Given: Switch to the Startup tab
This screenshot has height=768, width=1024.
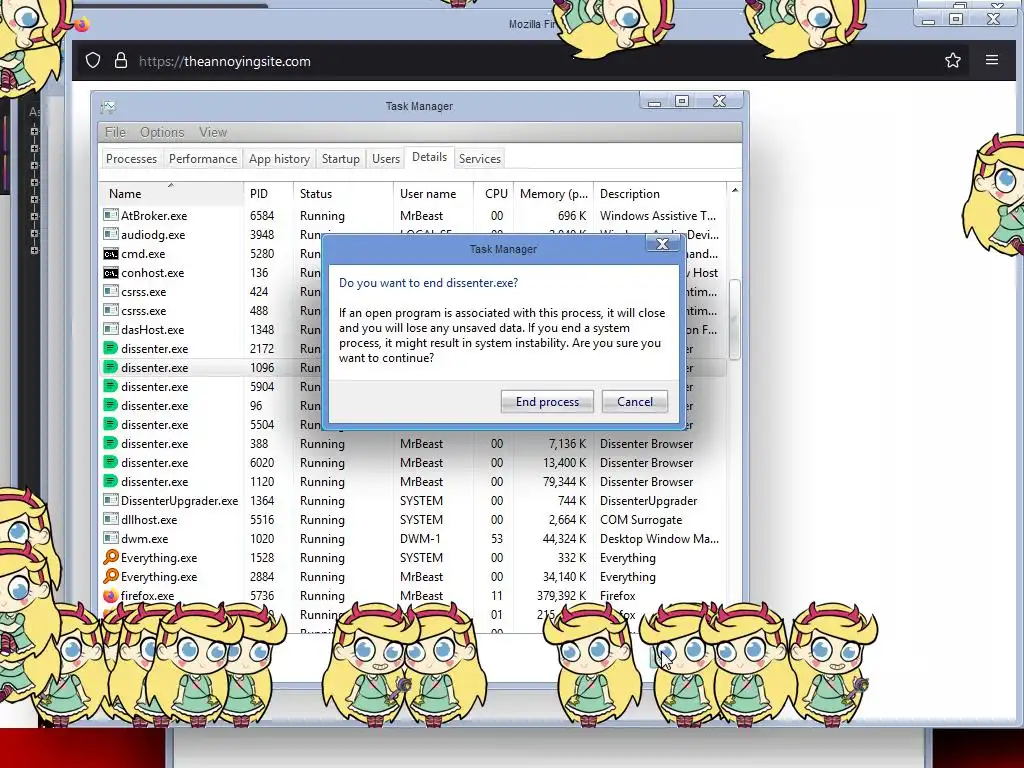Looking at the screenshot, I should pos(340,159).
